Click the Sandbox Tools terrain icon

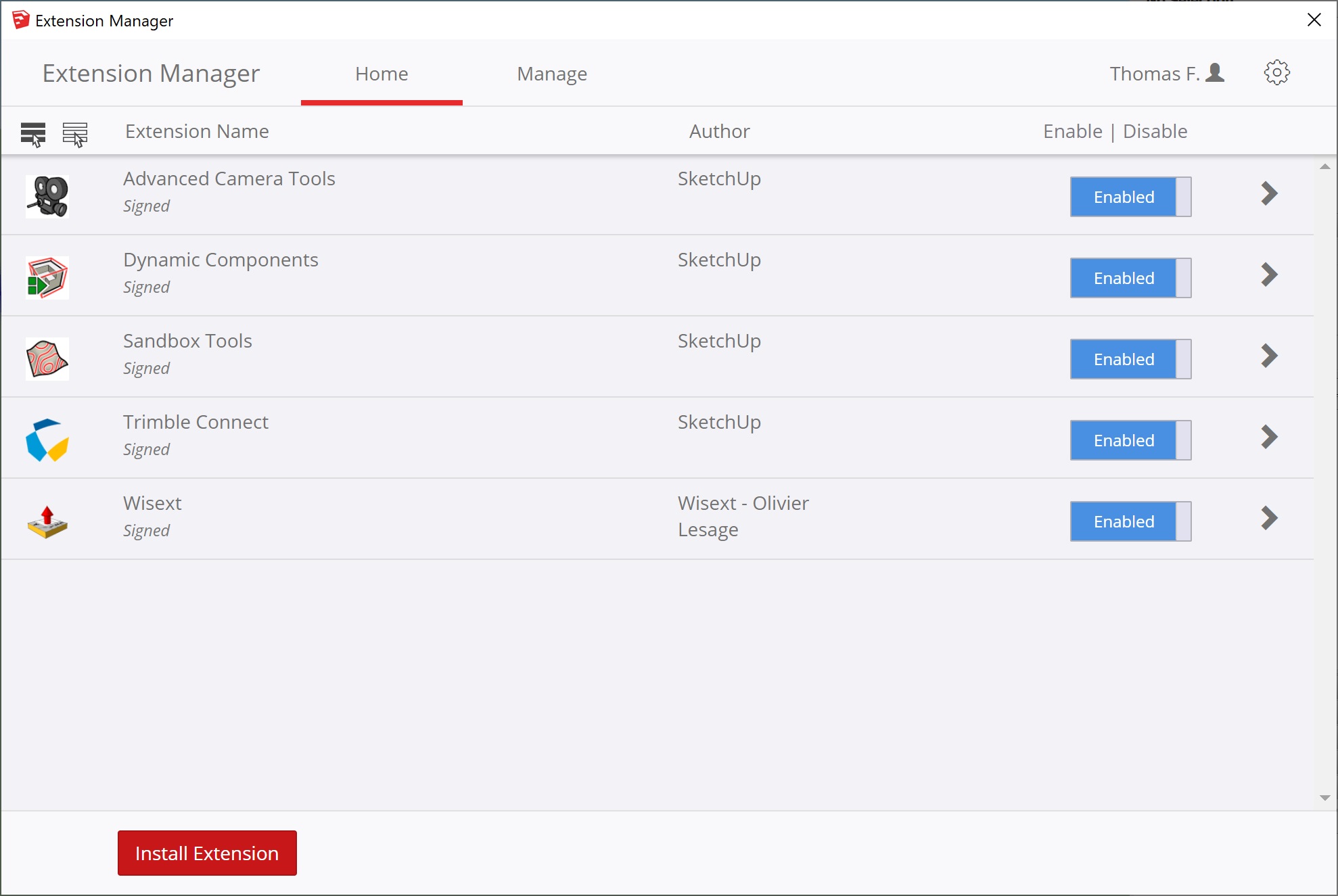coord(47,358)
